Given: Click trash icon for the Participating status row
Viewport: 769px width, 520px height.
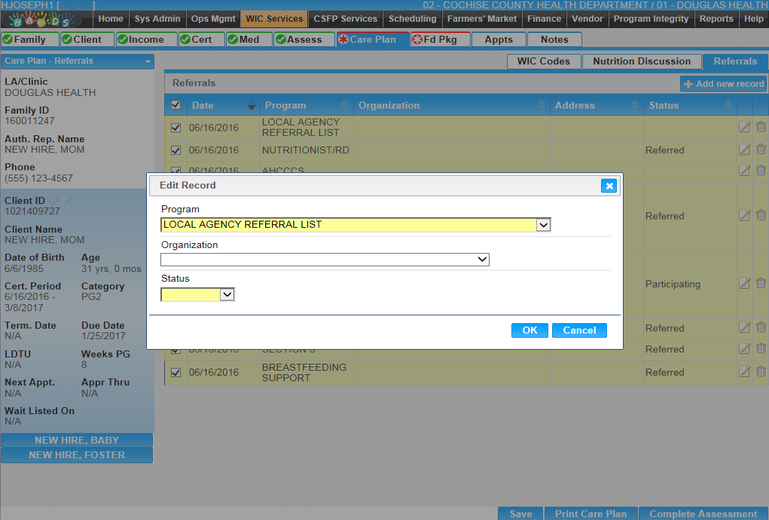Looking at the screenshot, I should (760, 284).
